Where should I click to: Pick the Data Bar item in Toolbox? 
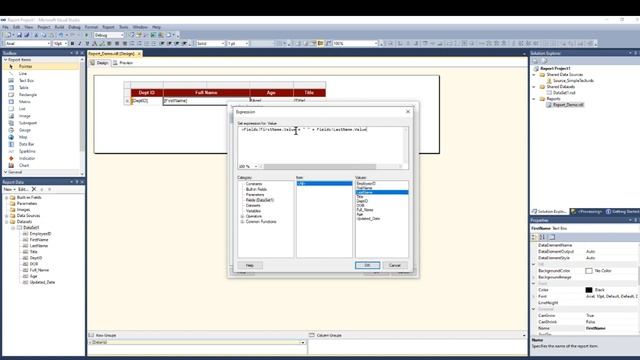[27, 144]
